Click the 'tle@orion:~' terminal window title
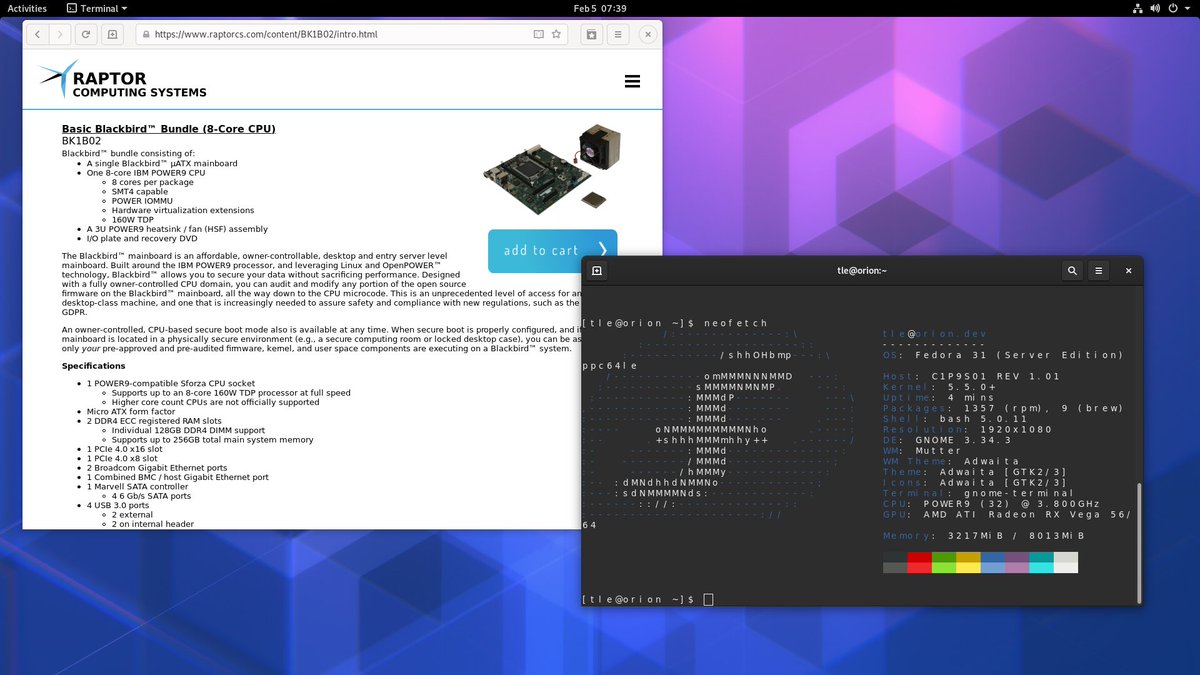 tap(862, 270)
